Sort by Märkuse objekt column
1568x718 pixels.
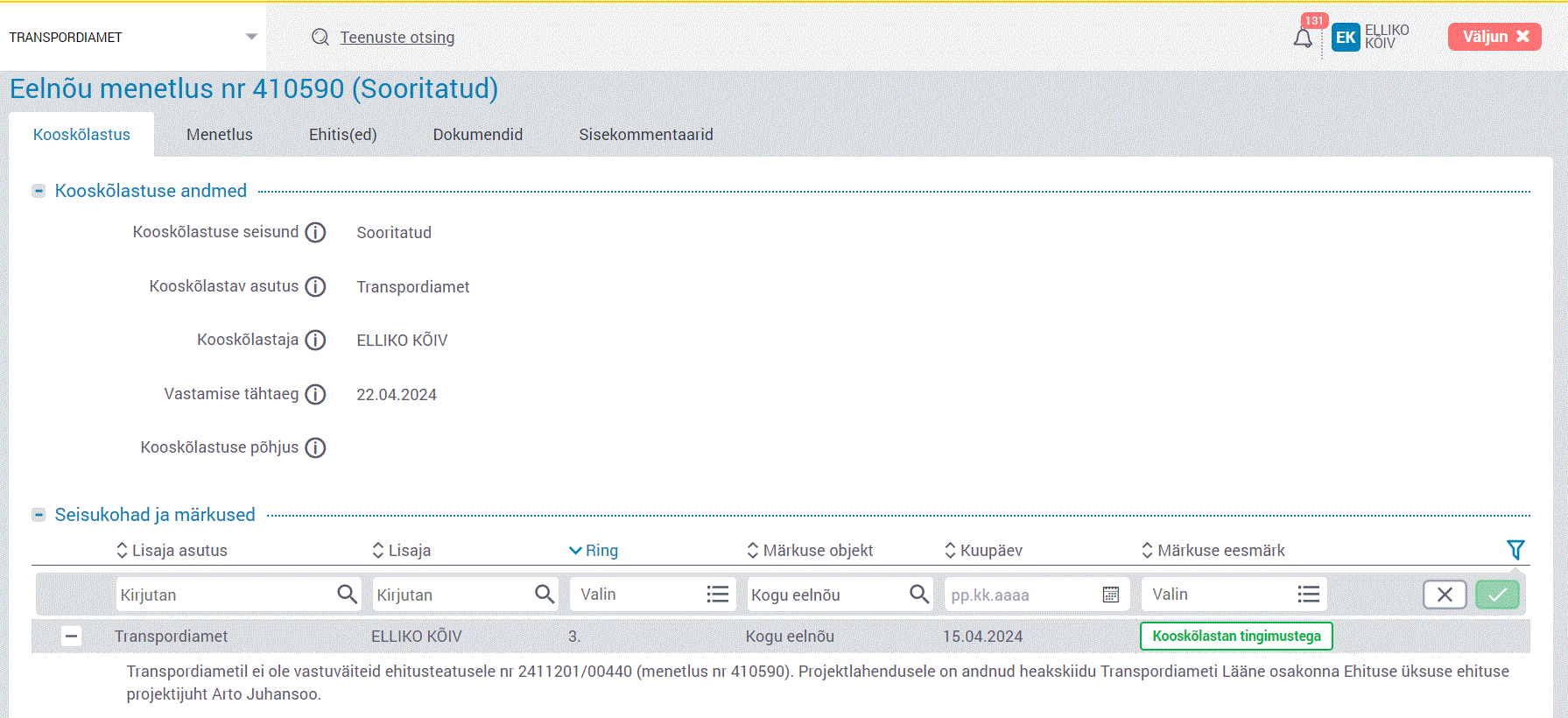pyautogui.click(x=810, y=550)
